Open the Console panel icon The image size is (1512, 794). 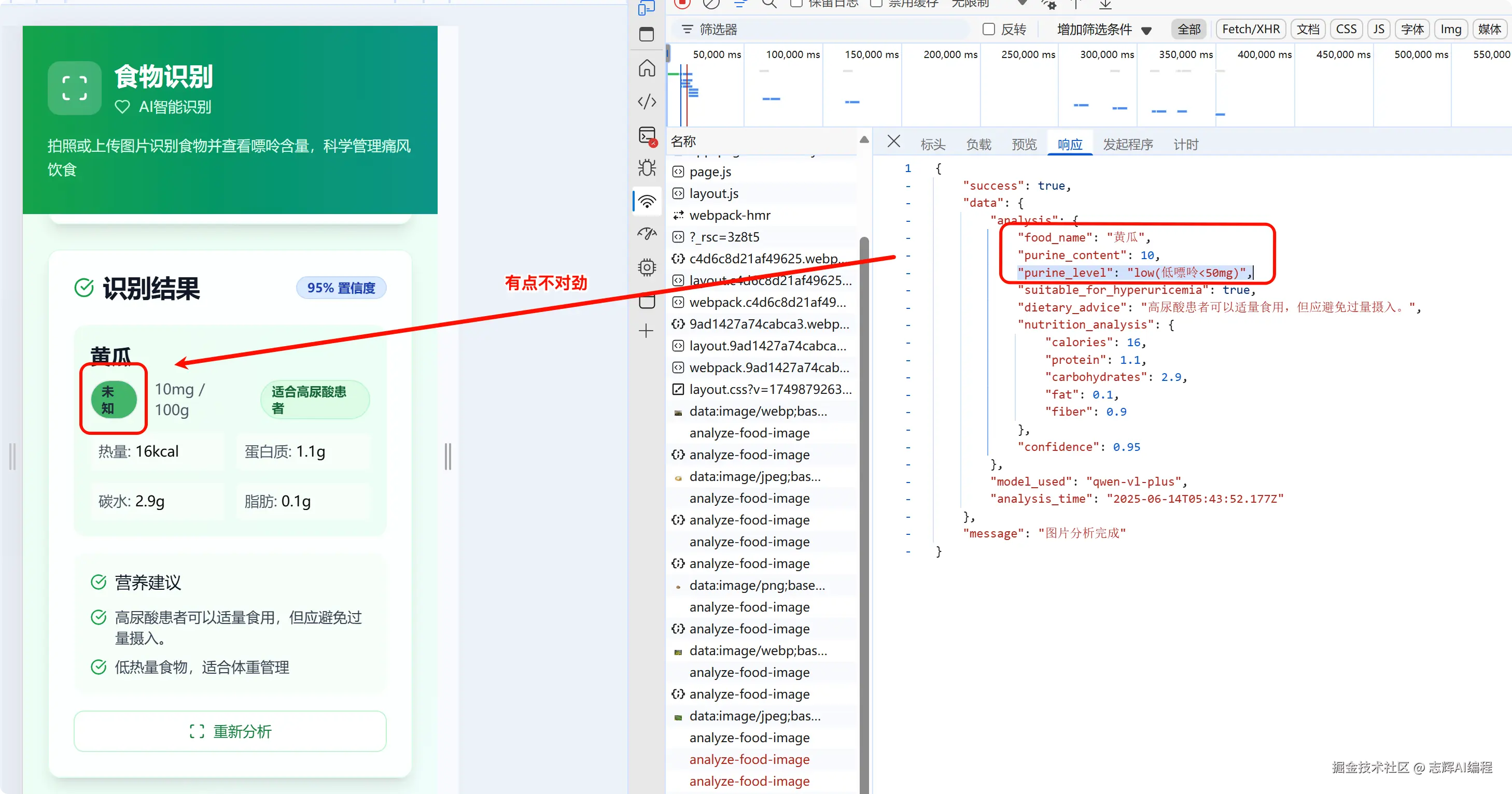(647, 136)
